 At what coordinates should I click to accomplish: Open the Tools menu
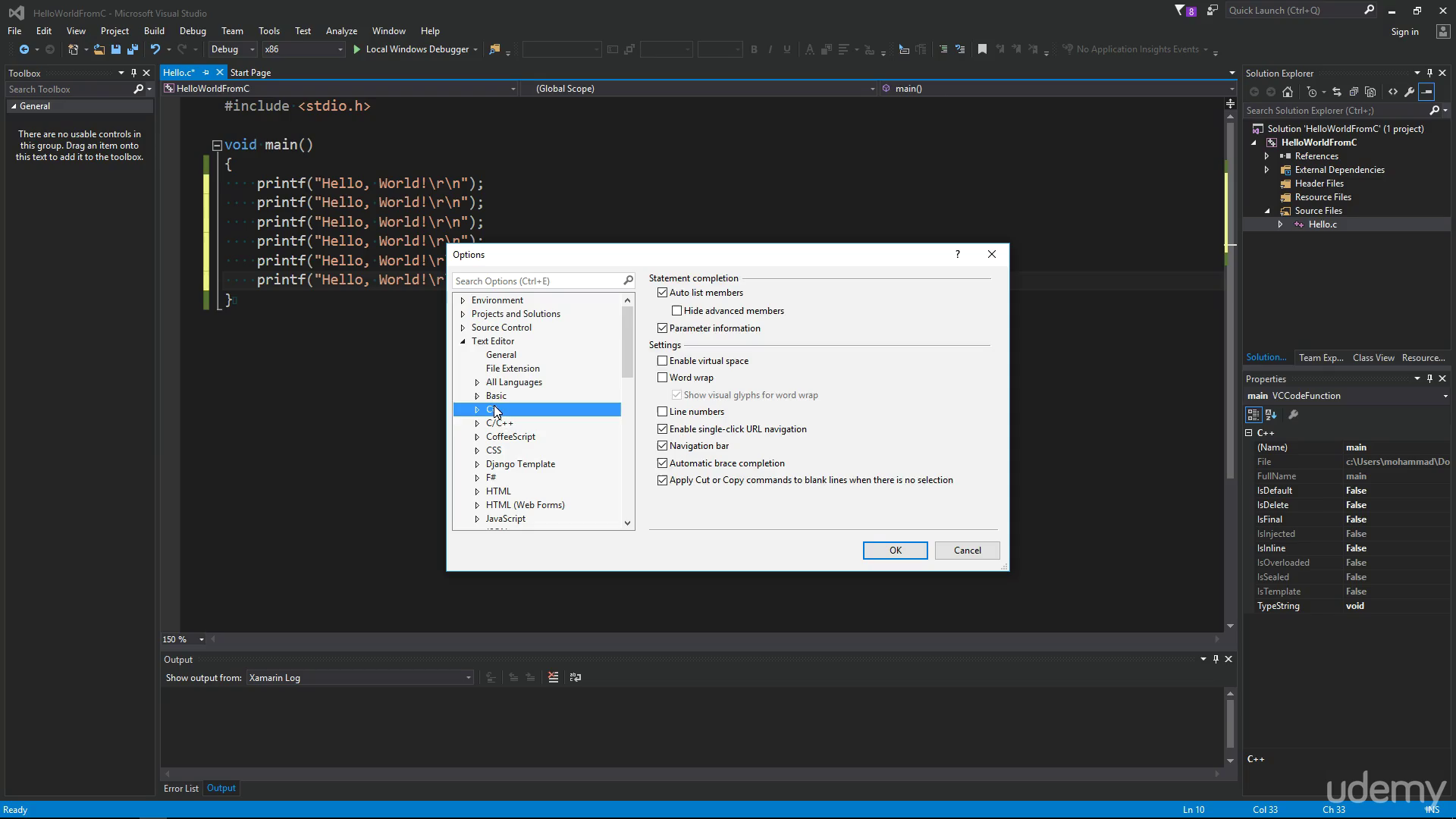pyautogui.click(x=269, y=31)
